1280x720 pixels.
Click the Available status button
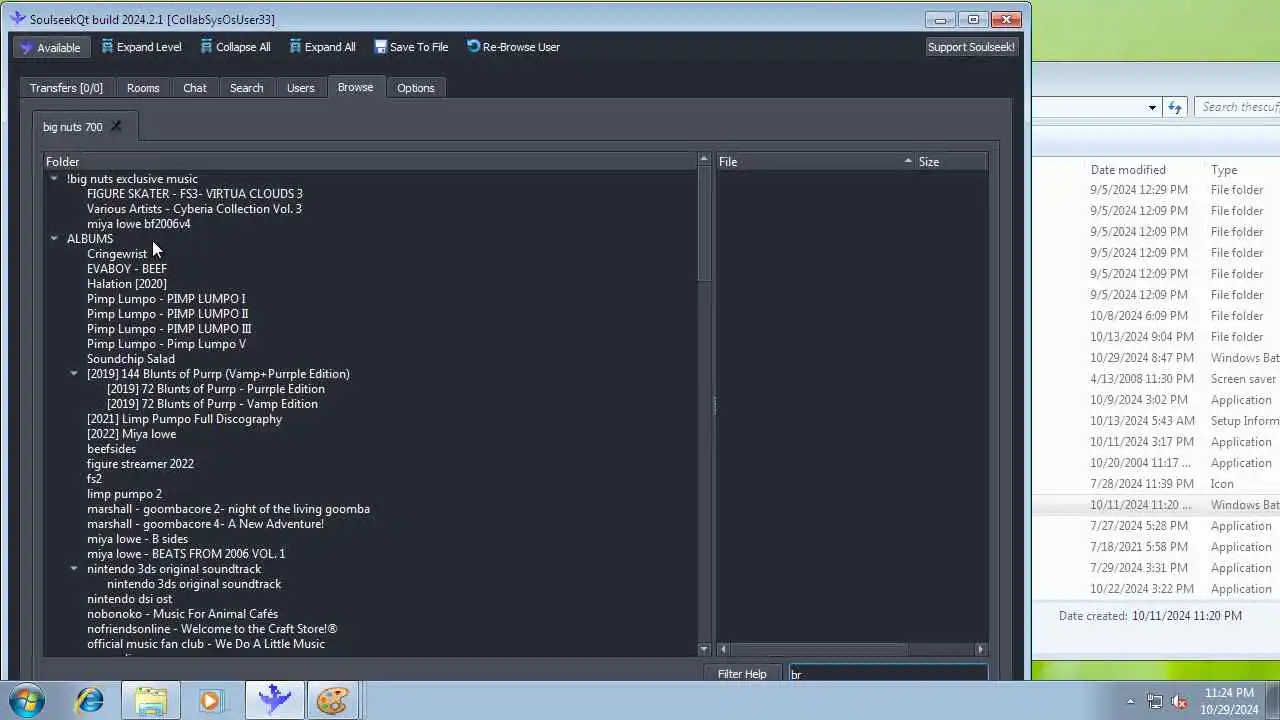[x=51, y=47]
